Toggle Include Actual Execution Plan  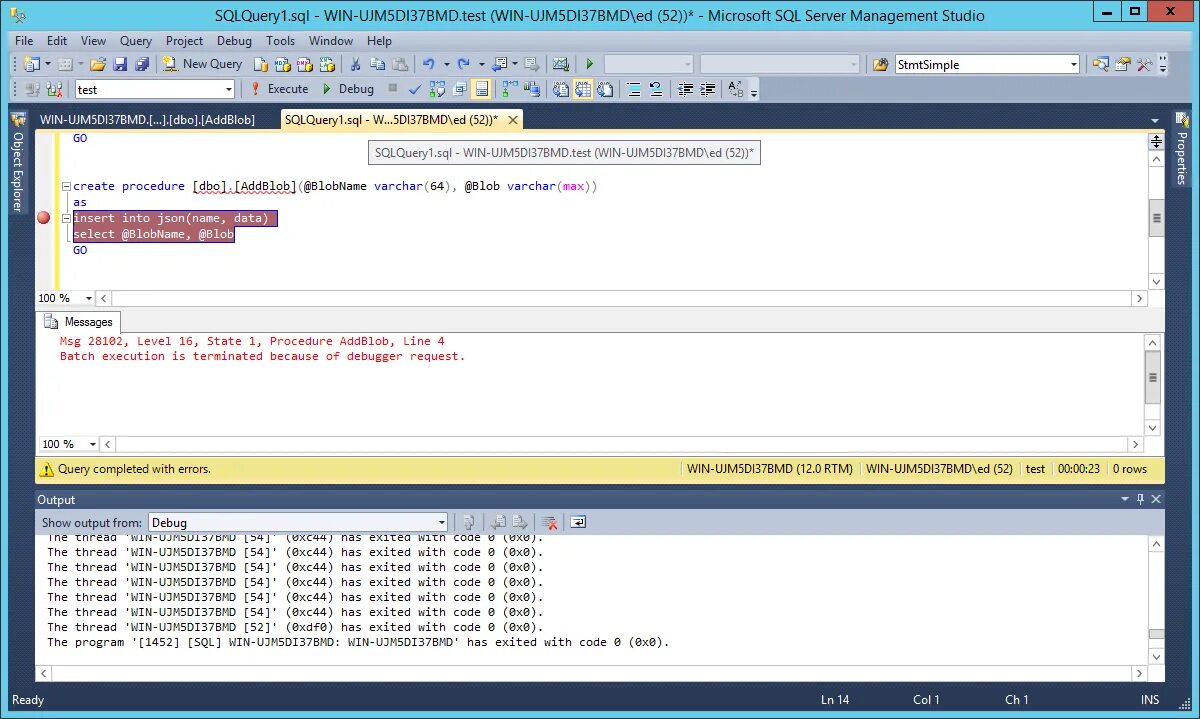[x=510, y=89]
